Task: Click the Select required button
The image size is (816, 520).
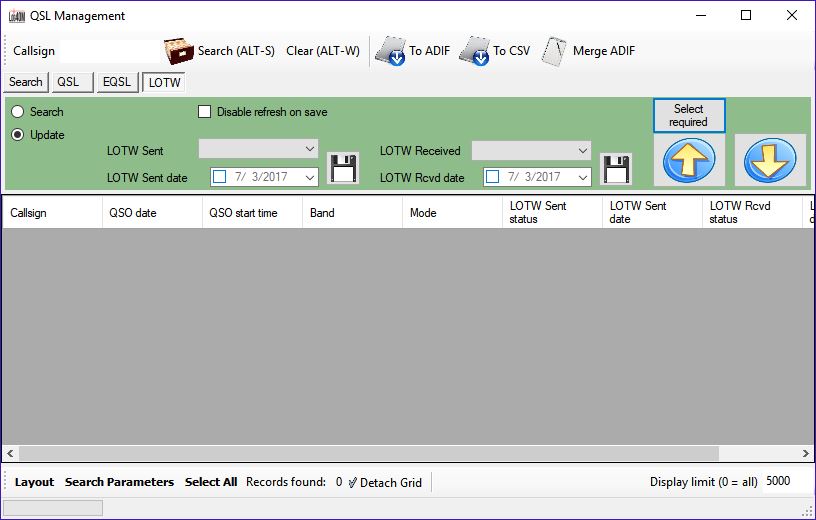Action: [x=689, y=116]
